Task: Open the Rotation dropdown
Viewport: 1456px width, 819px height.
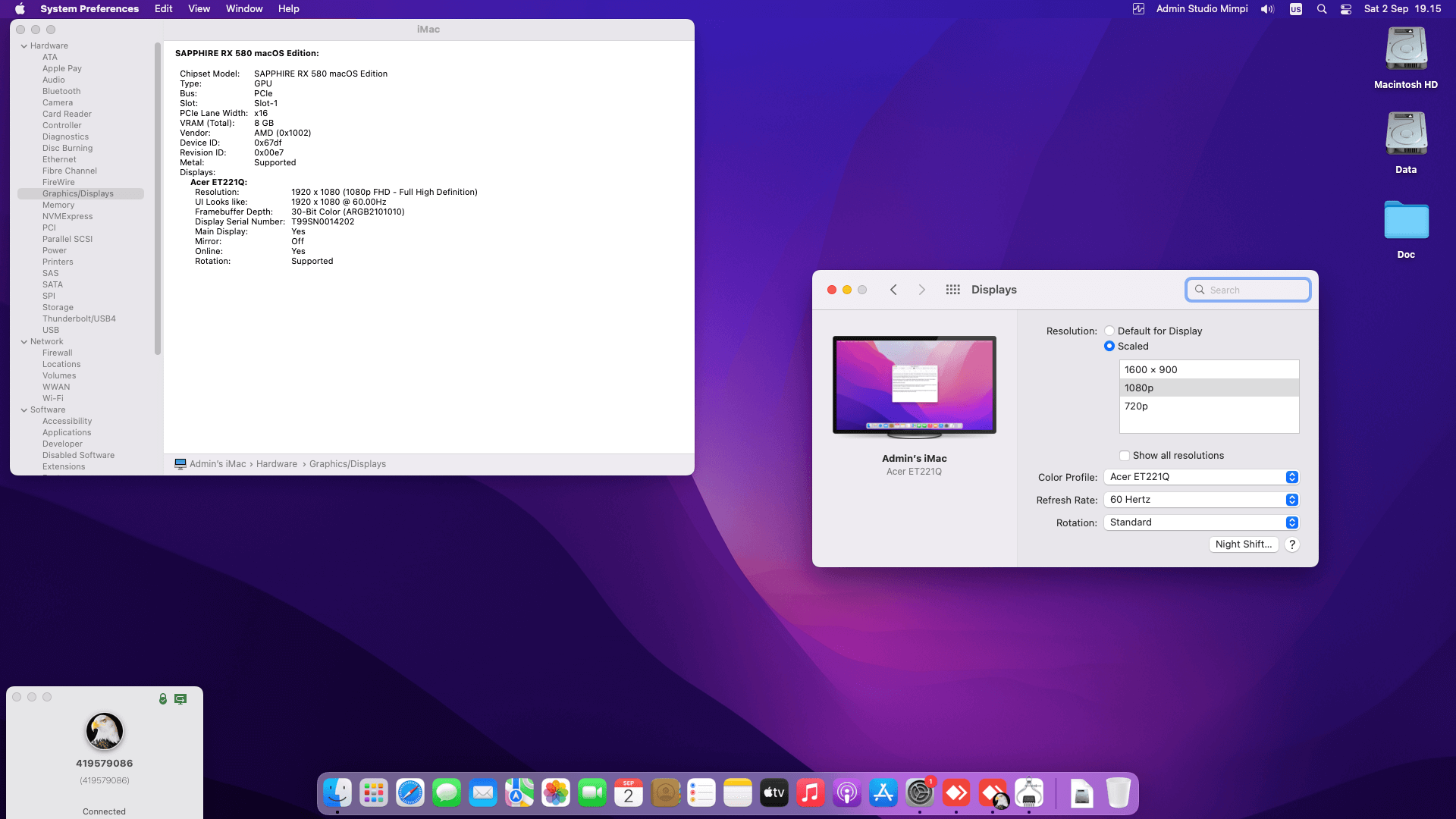Action: 1201,522
